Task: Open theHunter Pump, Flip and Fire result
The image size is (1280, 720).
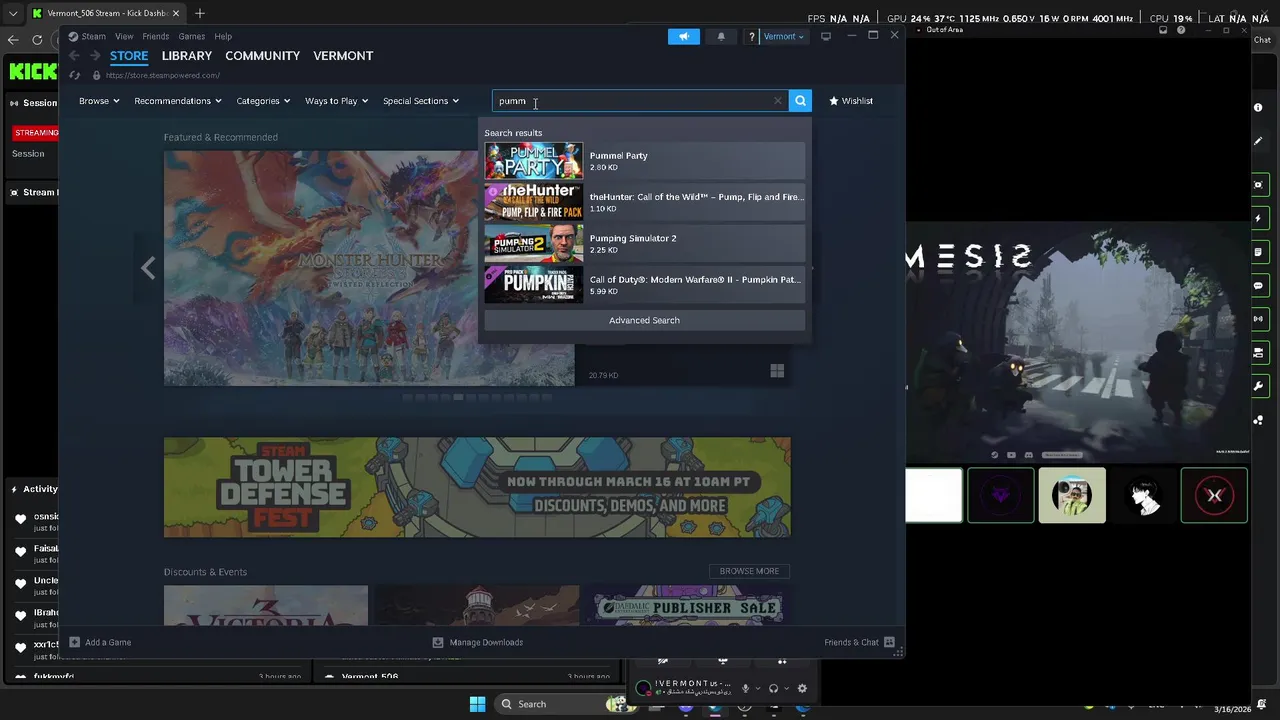Action: point(644,202)
